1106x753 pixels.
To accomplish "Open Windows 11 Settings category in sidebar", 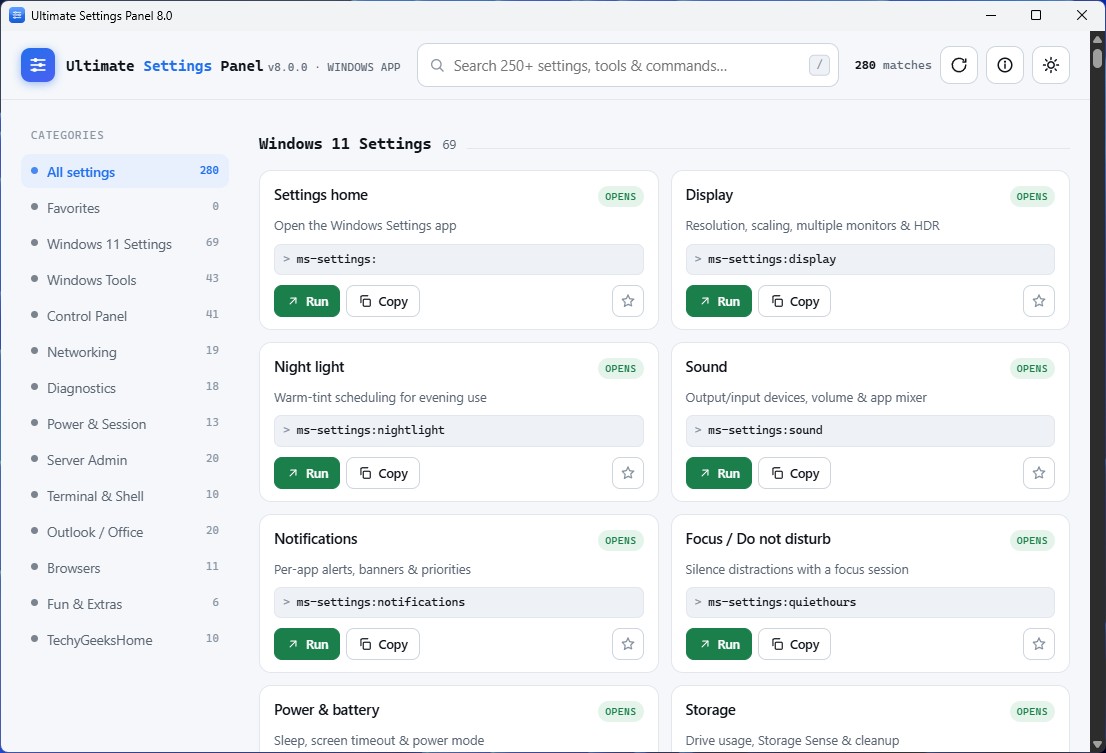I will pos(125,243).
